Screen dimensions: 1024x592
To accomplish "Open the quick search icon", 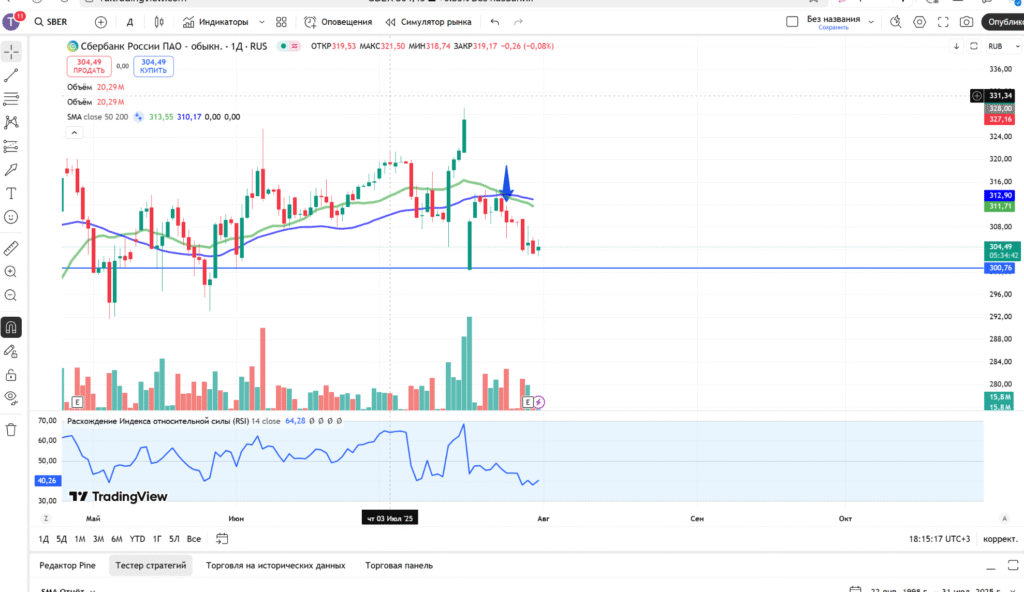I will (x=896, y=22).
